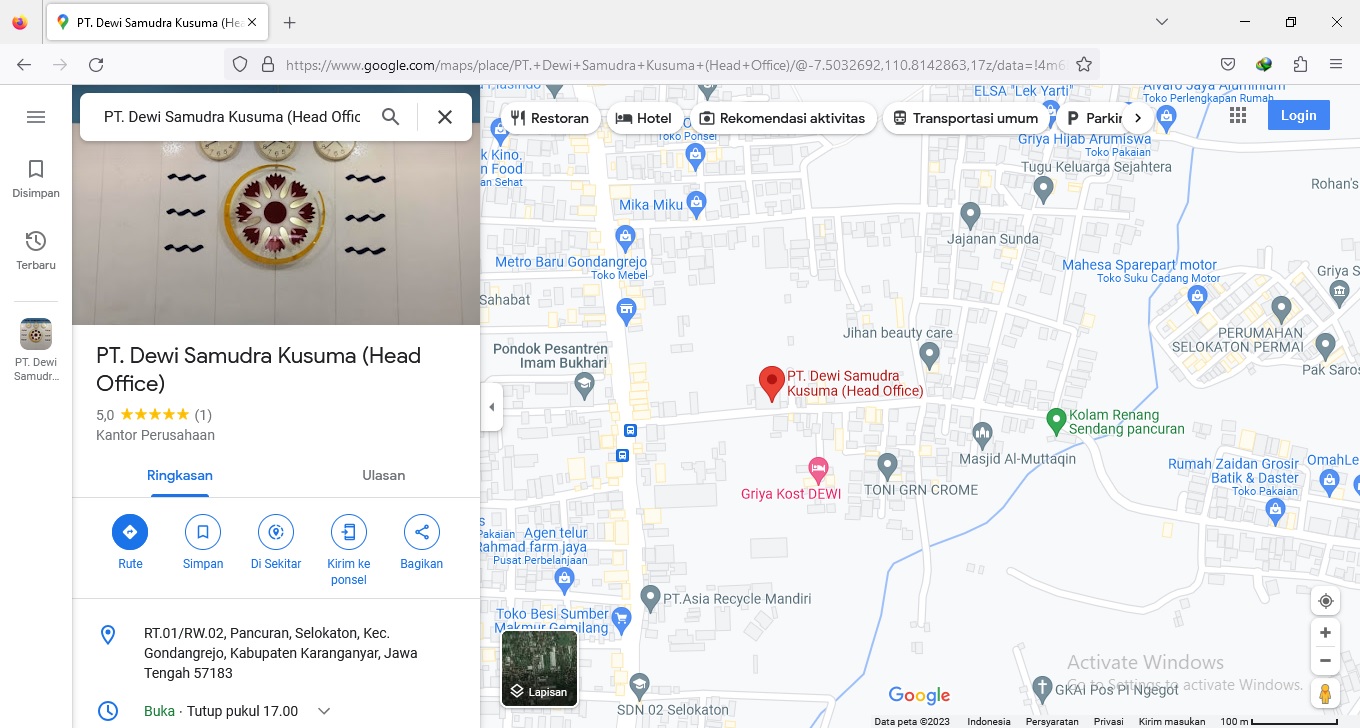The width and height of the screenshot is (1360, 728).
Task: Click the Persyaratan footer link
Action: click(x=1052, y=721)
